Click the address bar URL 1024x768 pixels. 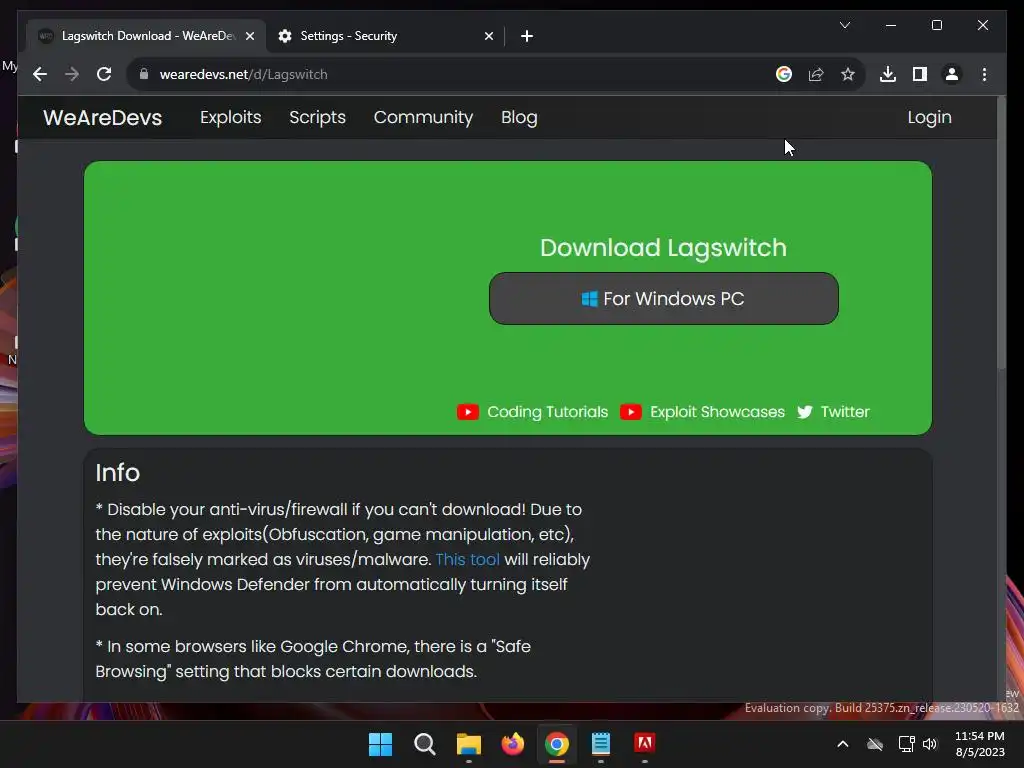tap(244, 74)
